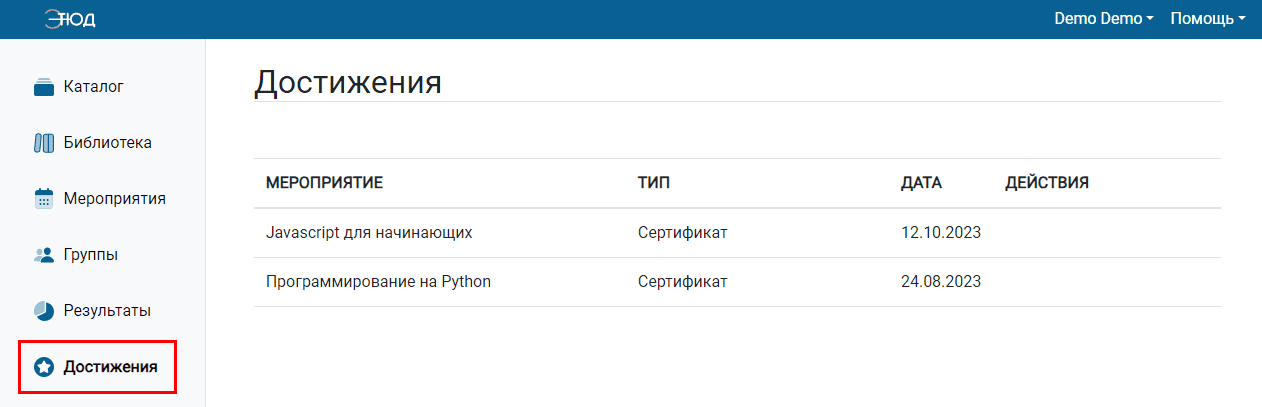
Task: Open the Результаты sidebar item
Action: coord(107,311)
